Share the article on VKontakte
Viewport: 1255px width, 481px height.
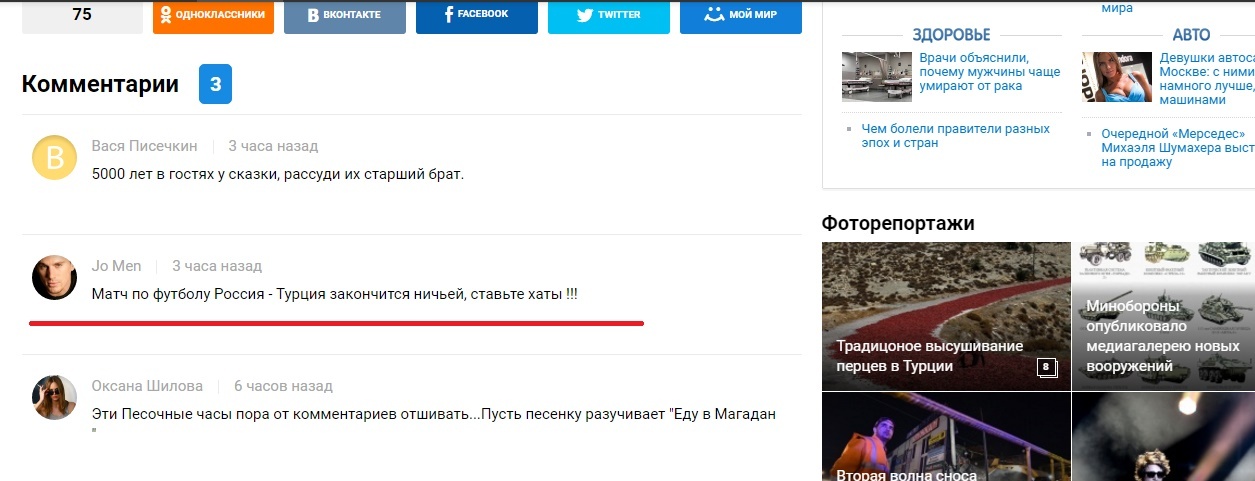click(x=345, y=16)
